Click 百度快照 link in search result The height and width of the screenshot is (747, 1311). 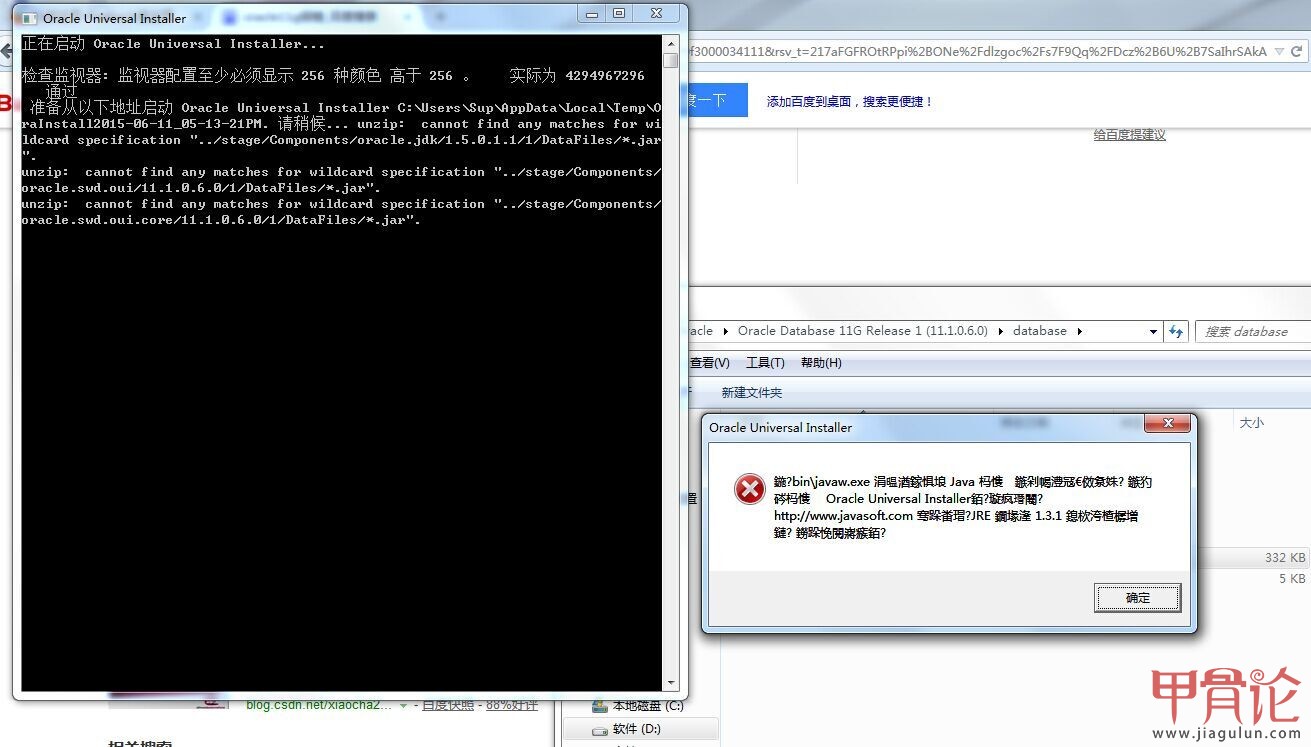pos(447,705)
